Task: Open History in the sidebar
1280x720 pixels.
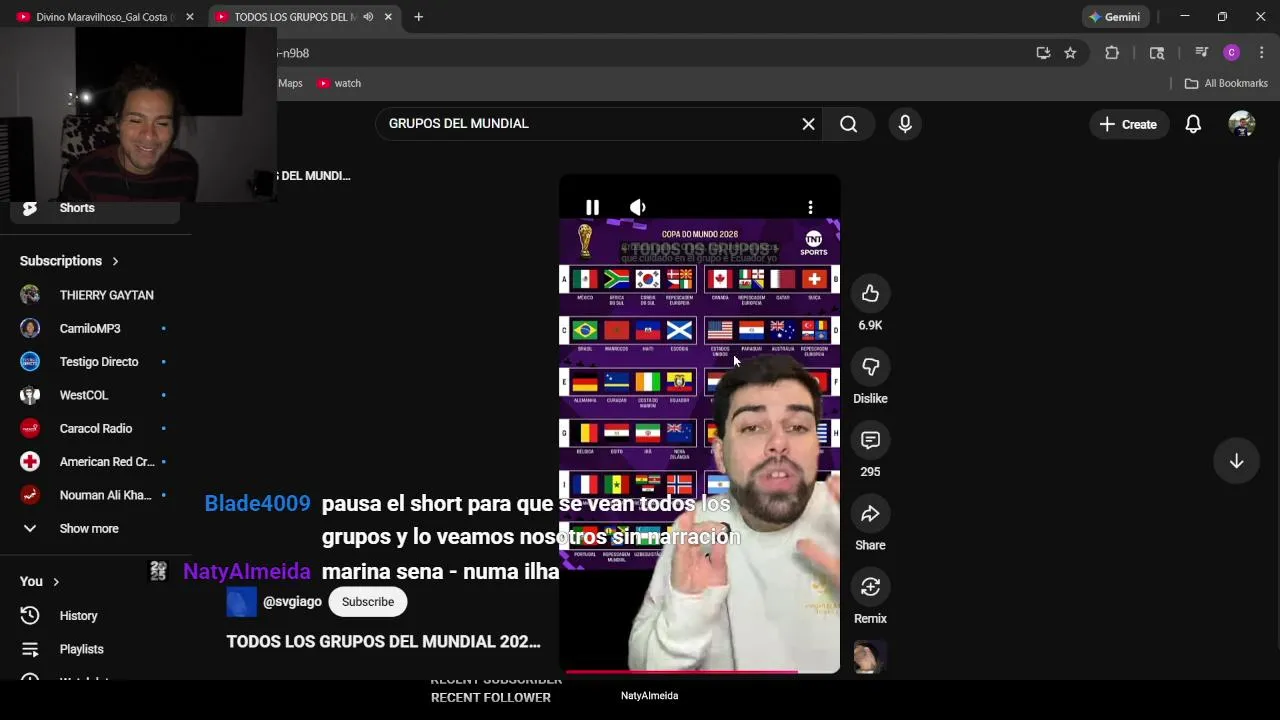Action: [95, 616]
